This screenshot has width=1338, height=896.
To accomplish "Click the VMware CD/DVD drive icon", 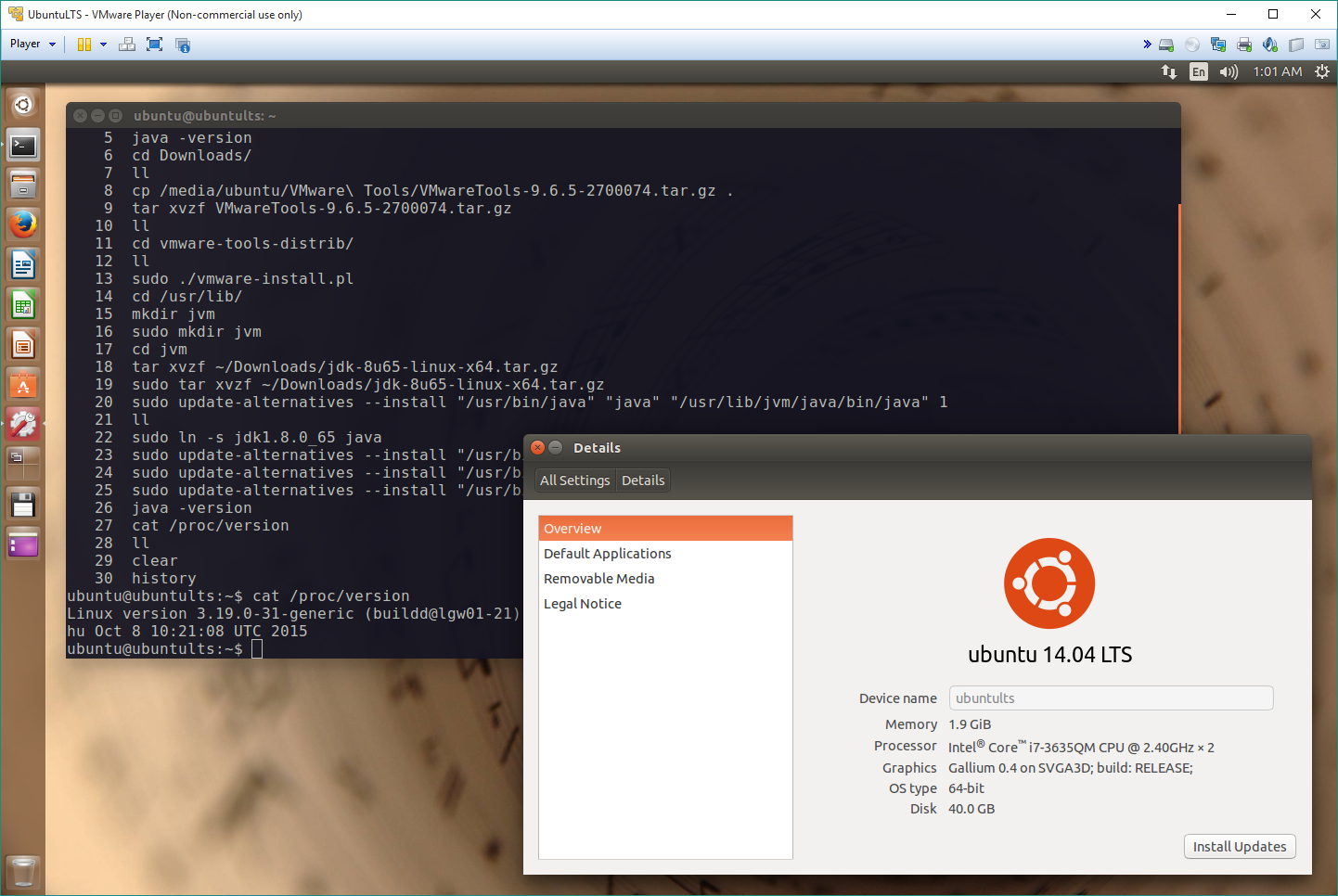I will (1192, 45).
